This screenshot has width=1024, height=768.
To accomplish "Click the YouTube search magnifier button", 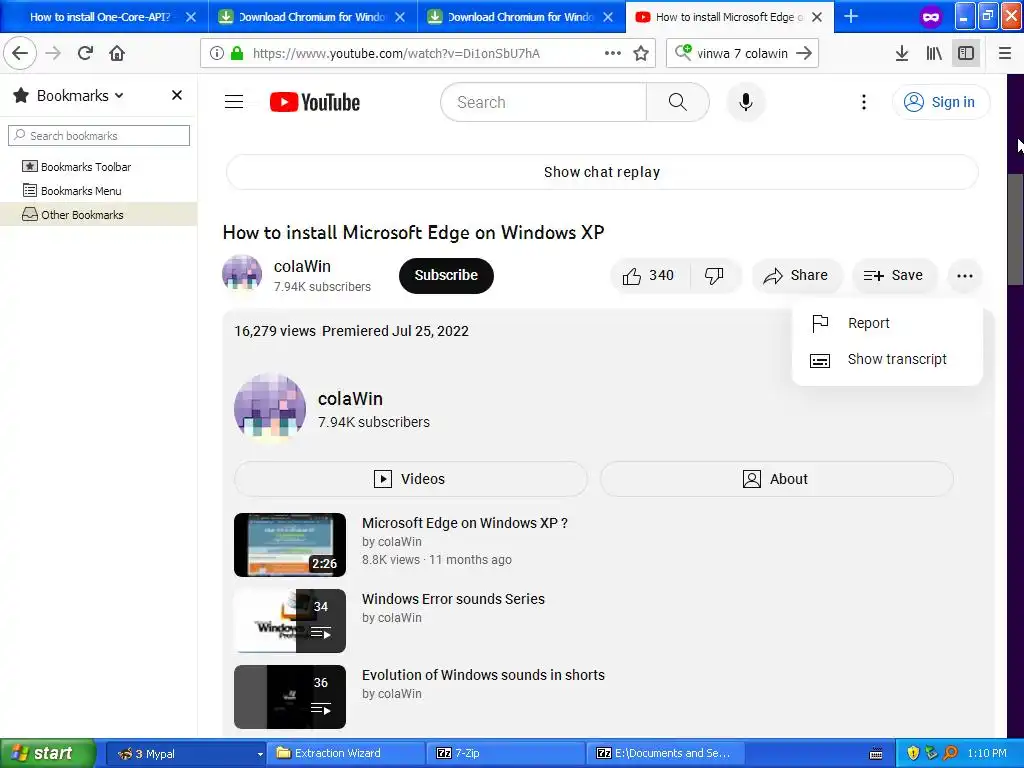I will point(678,102).
